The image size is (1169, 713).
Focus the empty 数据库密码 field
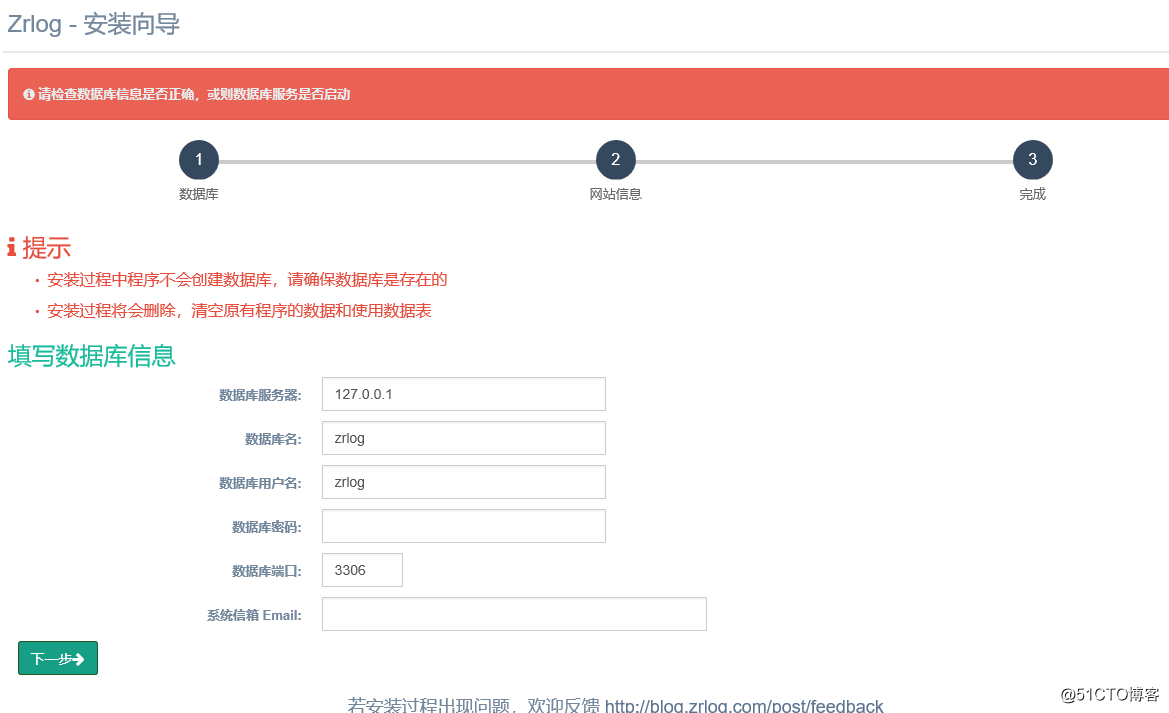click(464, 526)
